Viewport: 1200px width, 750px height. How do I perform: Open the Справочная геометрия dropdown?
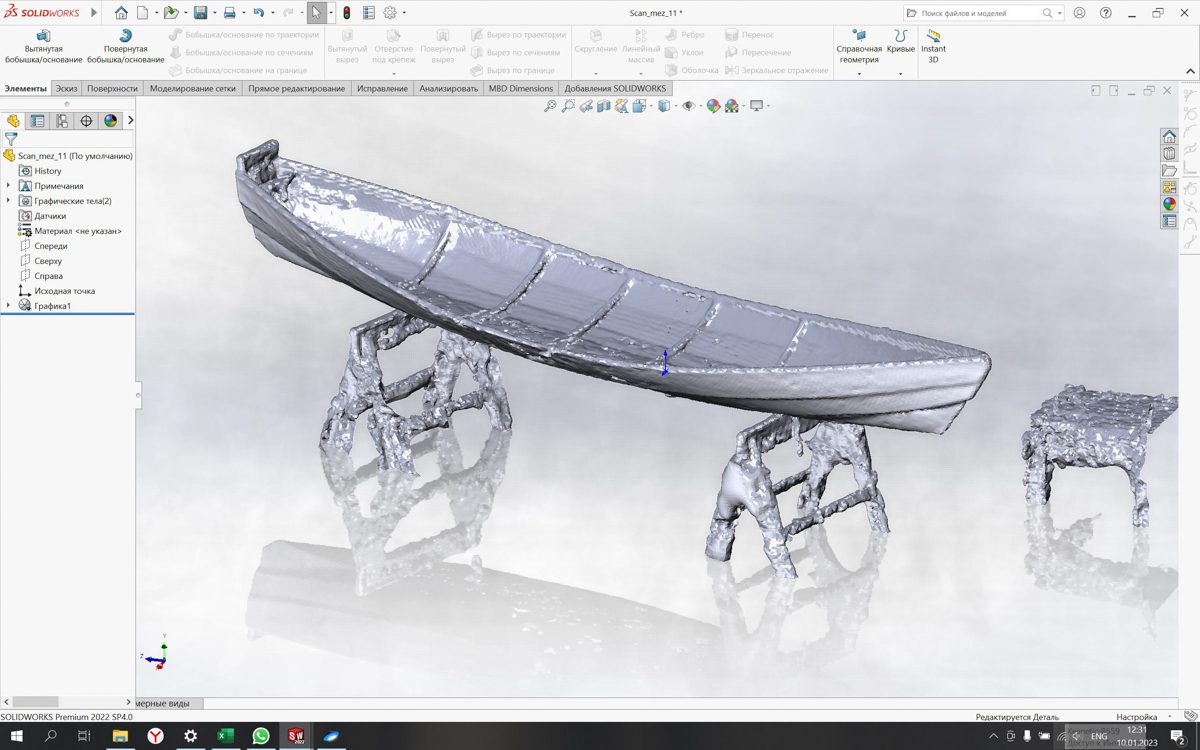(x=859, y=73)
